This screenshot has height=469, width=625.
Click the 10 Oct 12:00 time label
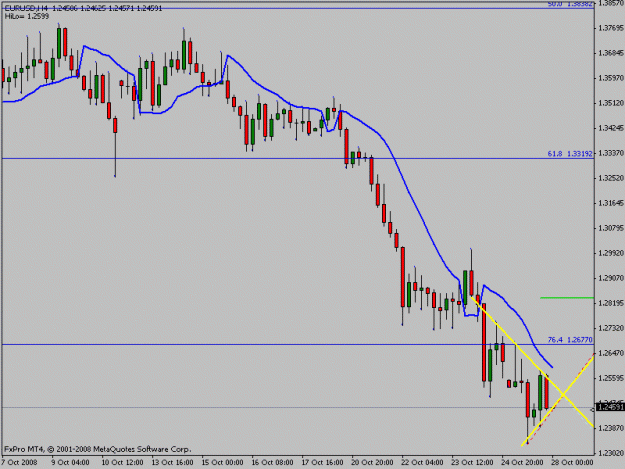122,463
